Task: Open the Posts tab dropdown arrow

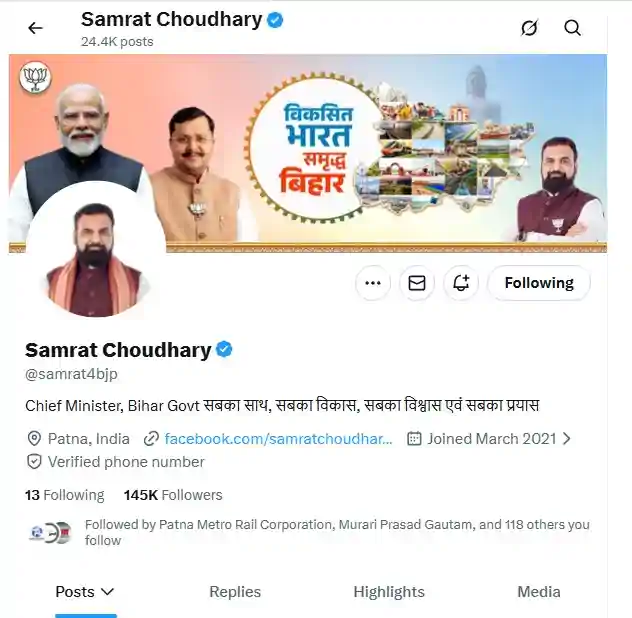Action: pos(108,592)
